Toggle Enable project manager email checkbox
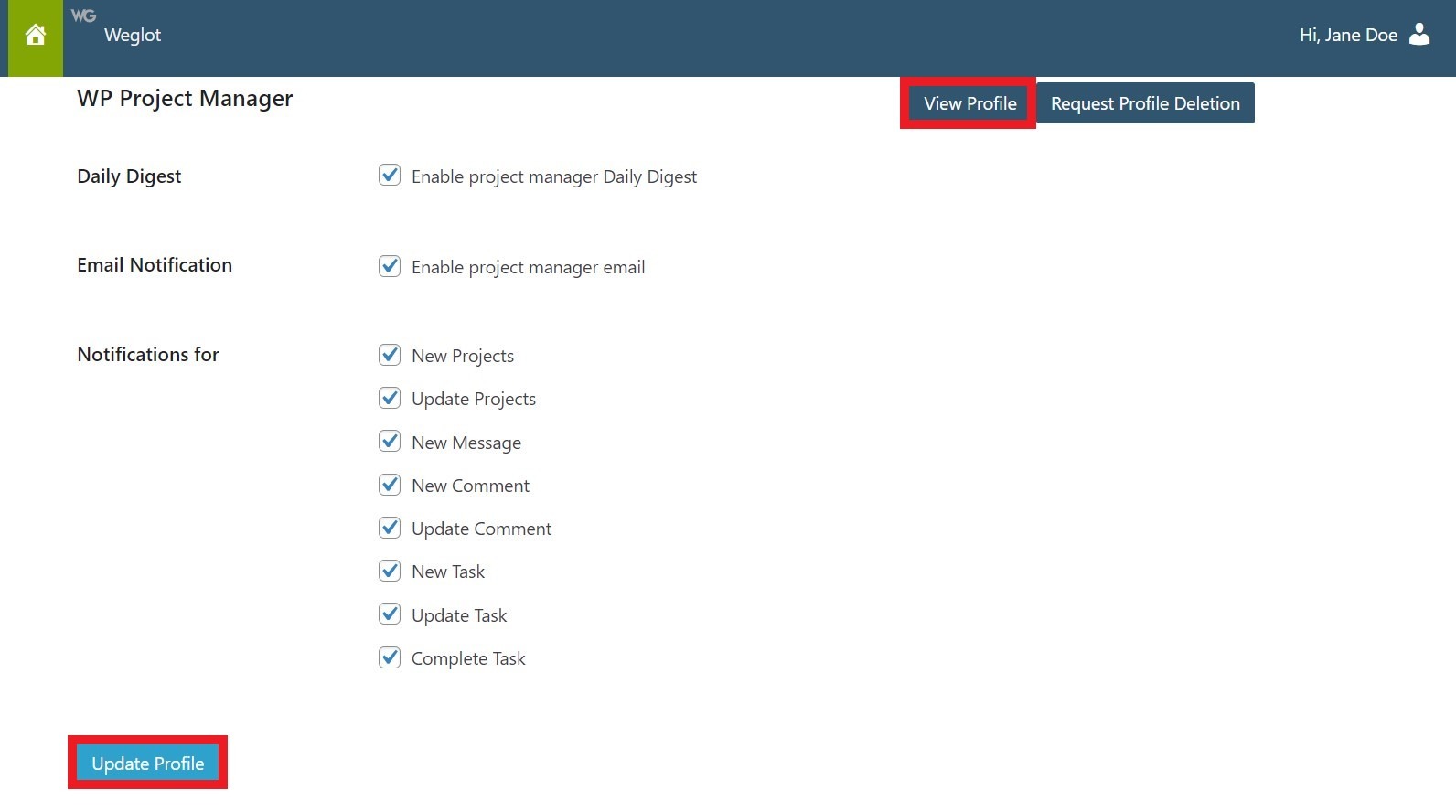 click(x=390, y=265)
